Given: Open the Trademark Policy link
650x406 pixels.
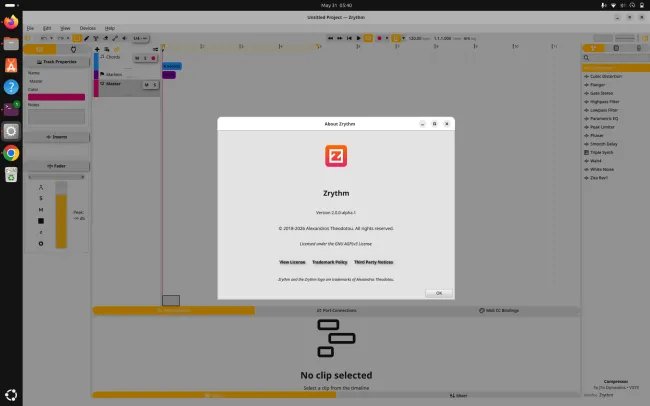Looking at the screenshot, I should [x=330, y=262].
